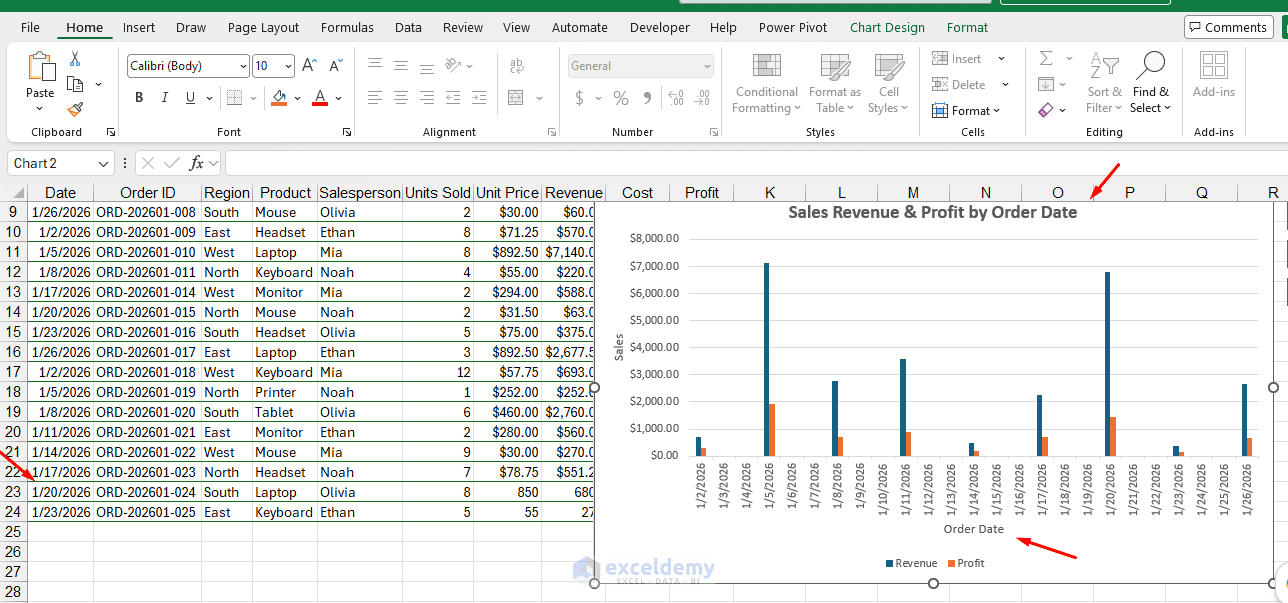1288x603 pixels.
Task: Open the File menu
Action: pos(30,28)
